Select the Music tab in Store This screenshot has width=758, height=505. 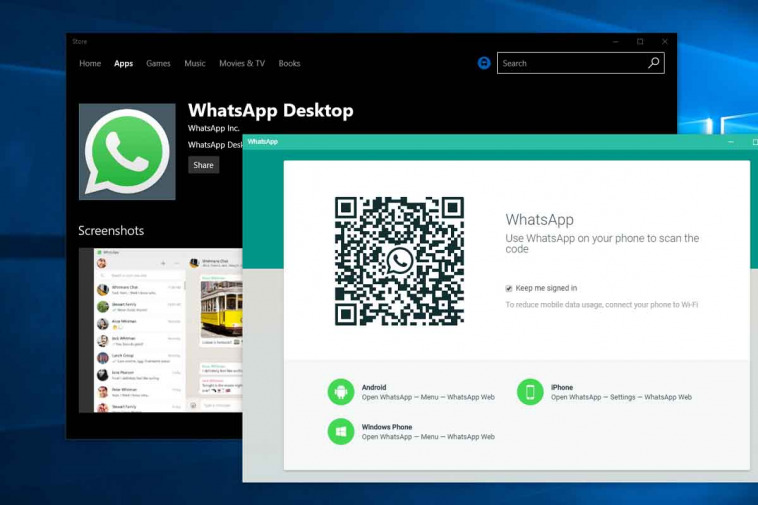(195, 63)
